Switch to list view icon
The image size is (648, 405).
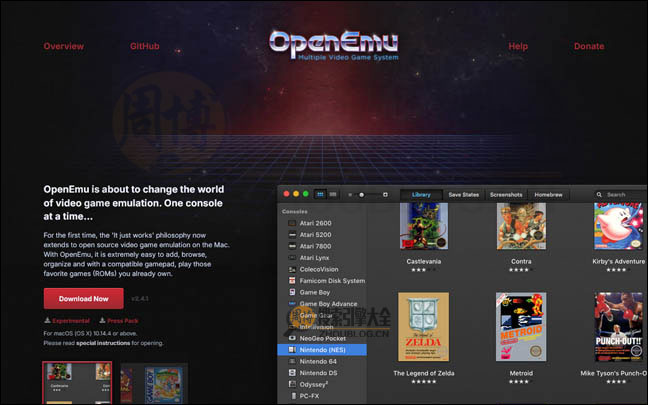[333, 194]
